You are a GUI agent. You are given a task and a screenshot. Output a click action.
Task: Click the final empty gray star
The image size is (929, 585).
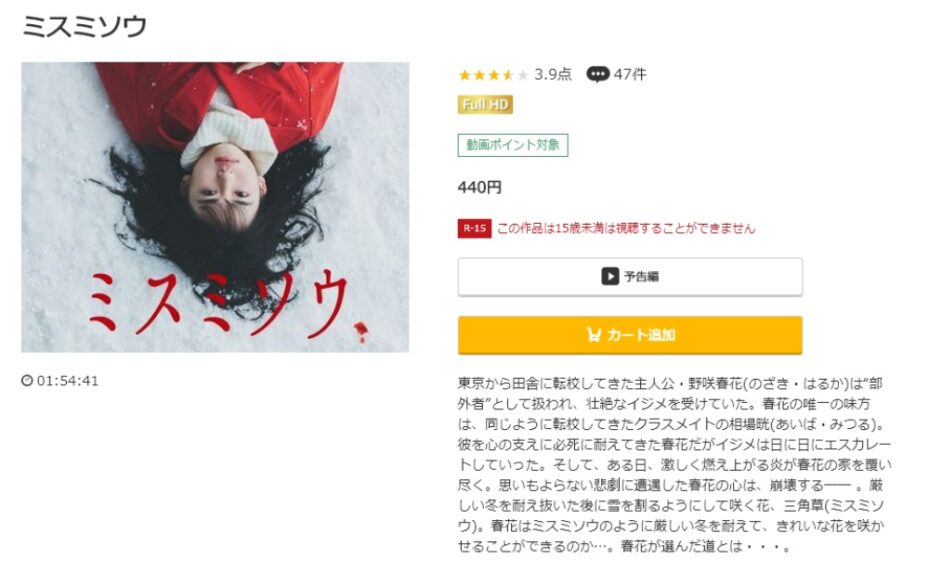(523, 75)
